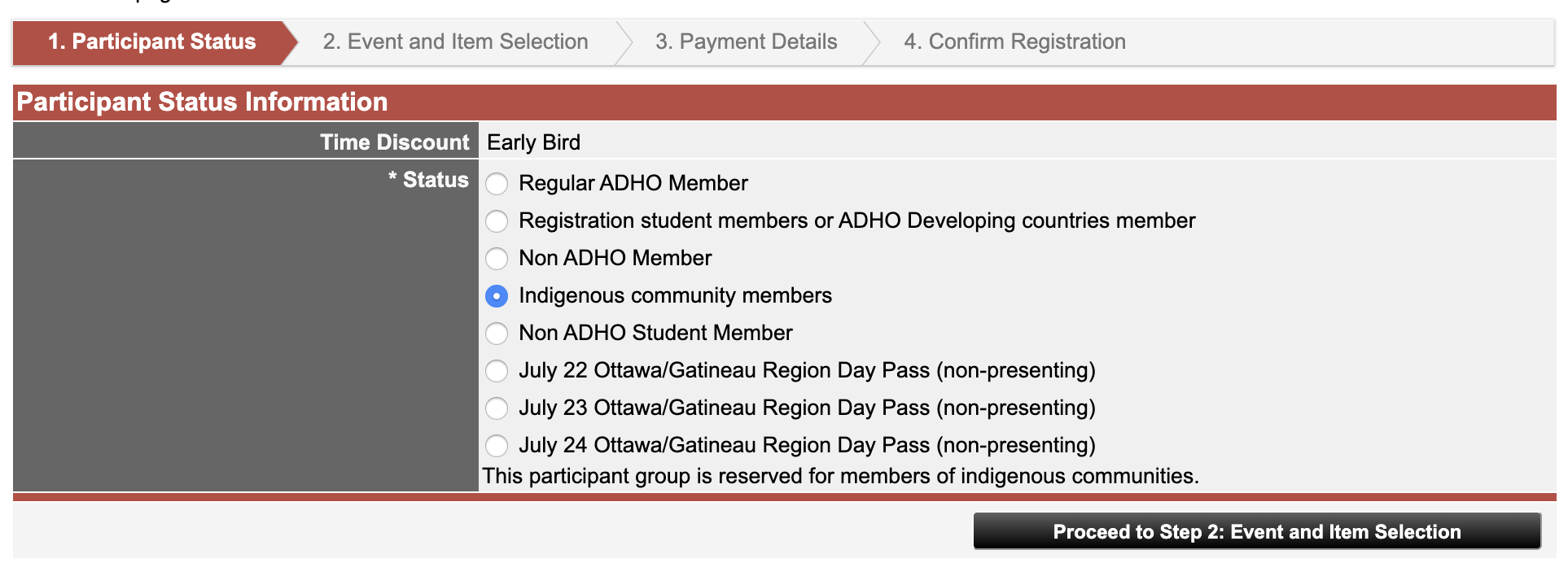Choose July 24 Ottawa/Gatineau Day Pass radio
Screen dimensions: 1568x563
click(497, 446)
